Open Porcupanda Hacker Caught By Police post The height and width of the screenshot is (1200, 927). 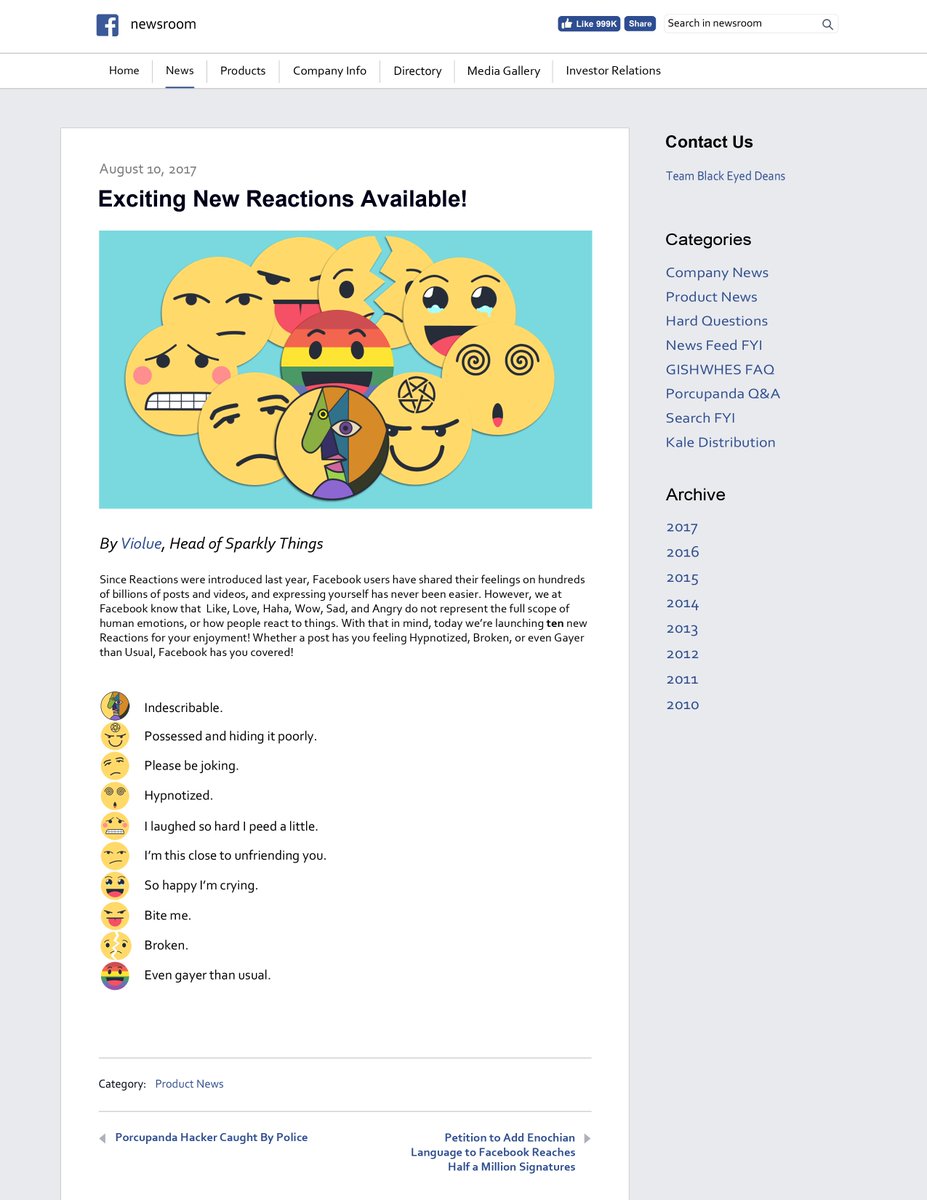(x=211, y=1138)
